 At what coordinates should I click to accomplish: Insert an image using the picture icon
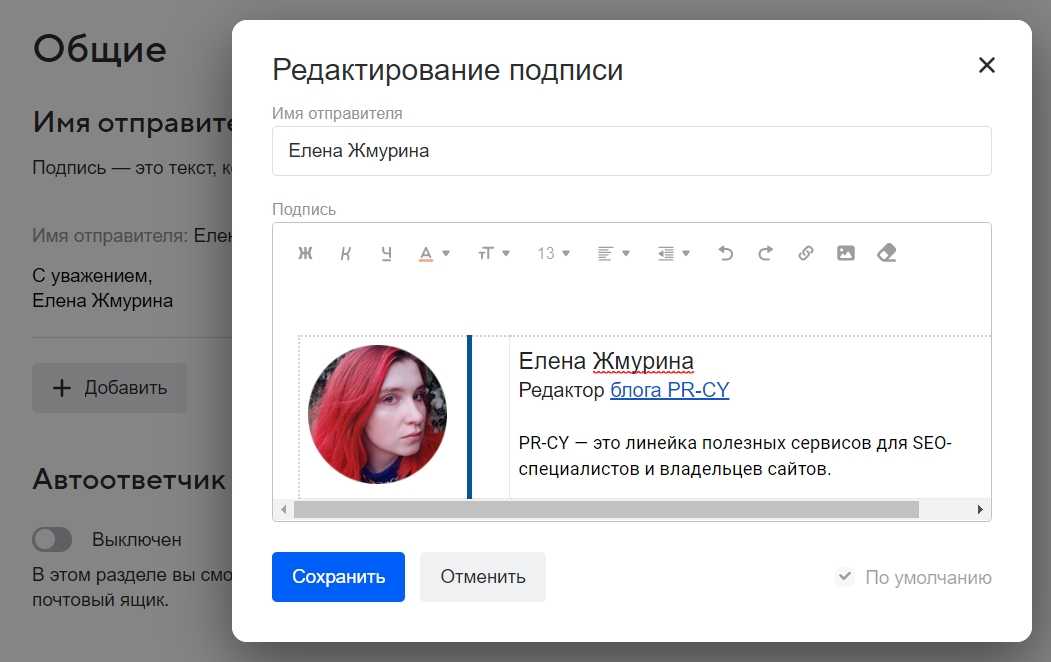coord(846,254)
